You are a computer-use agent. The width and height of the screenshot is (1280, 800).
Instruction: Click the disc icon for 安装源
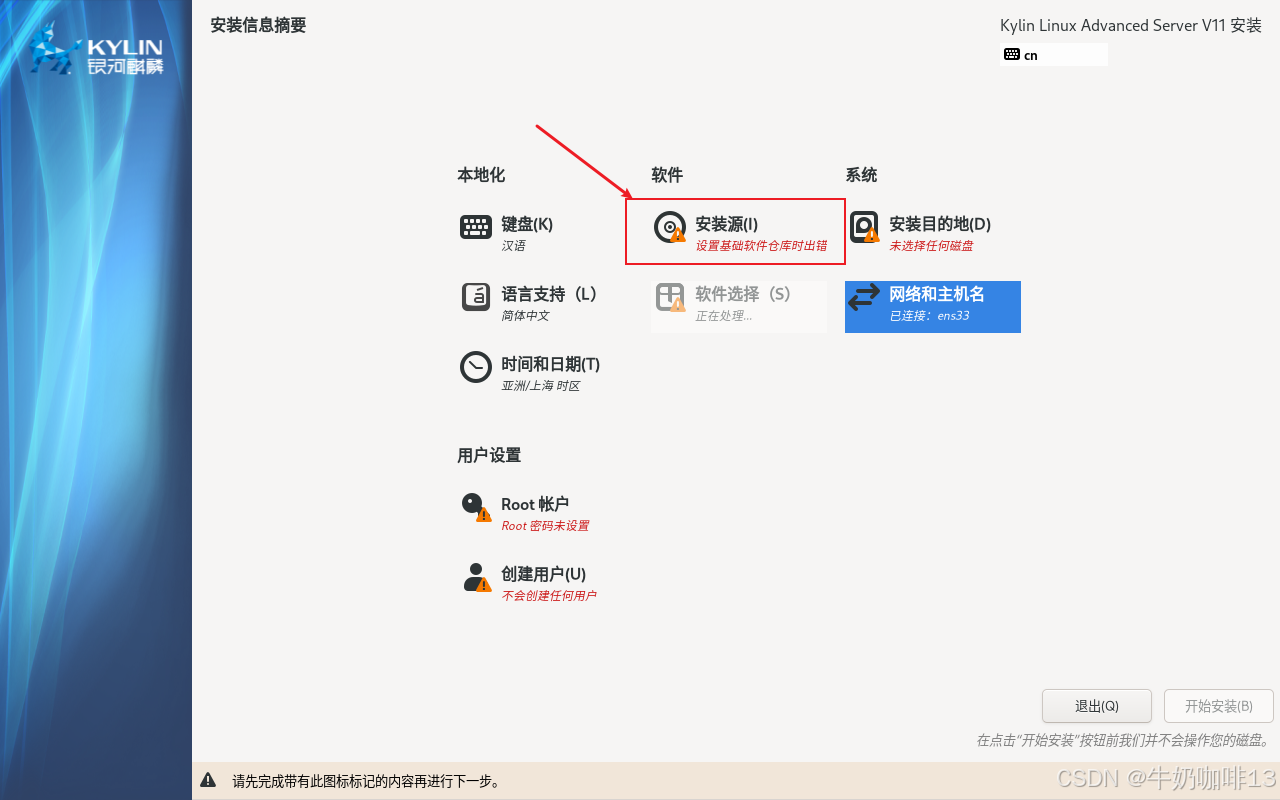click(x=670, y=227)
